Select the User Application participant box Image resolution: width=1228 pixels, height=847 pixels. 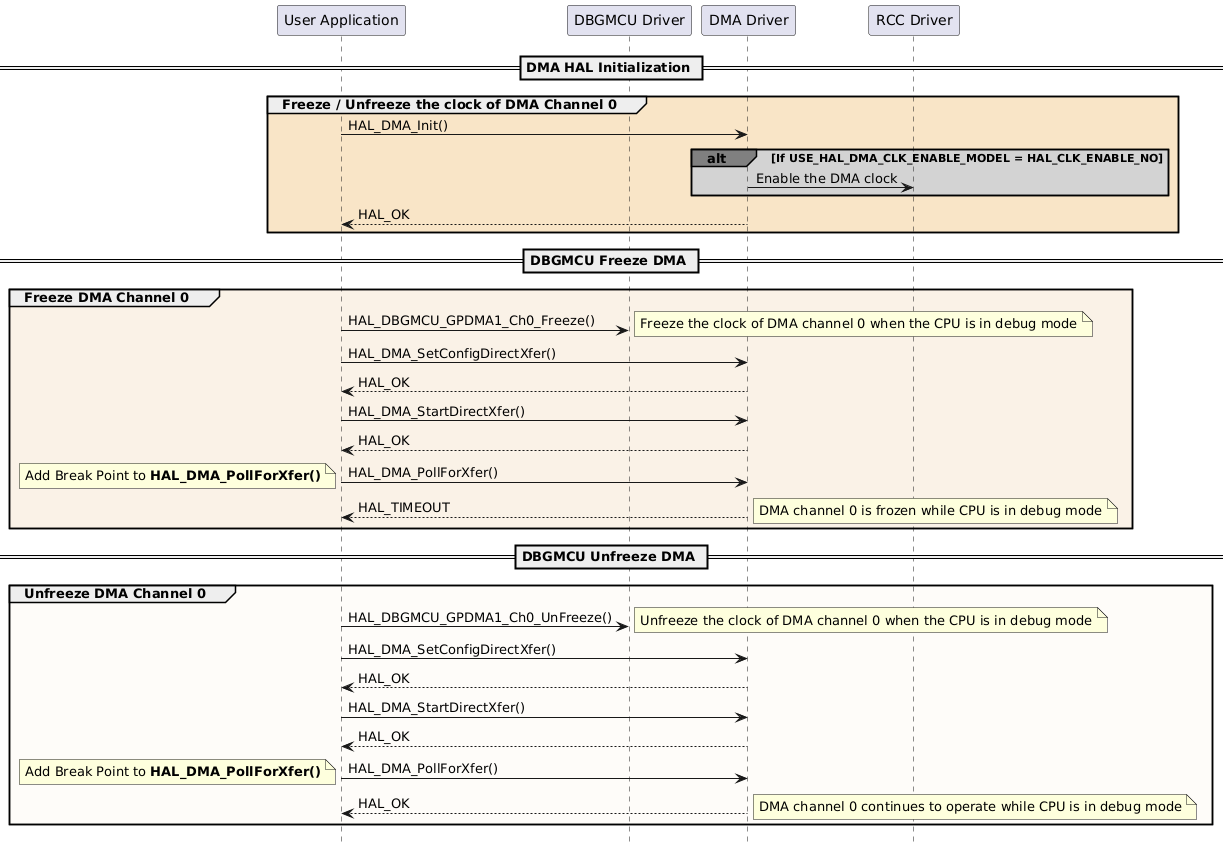coord(340,20)
